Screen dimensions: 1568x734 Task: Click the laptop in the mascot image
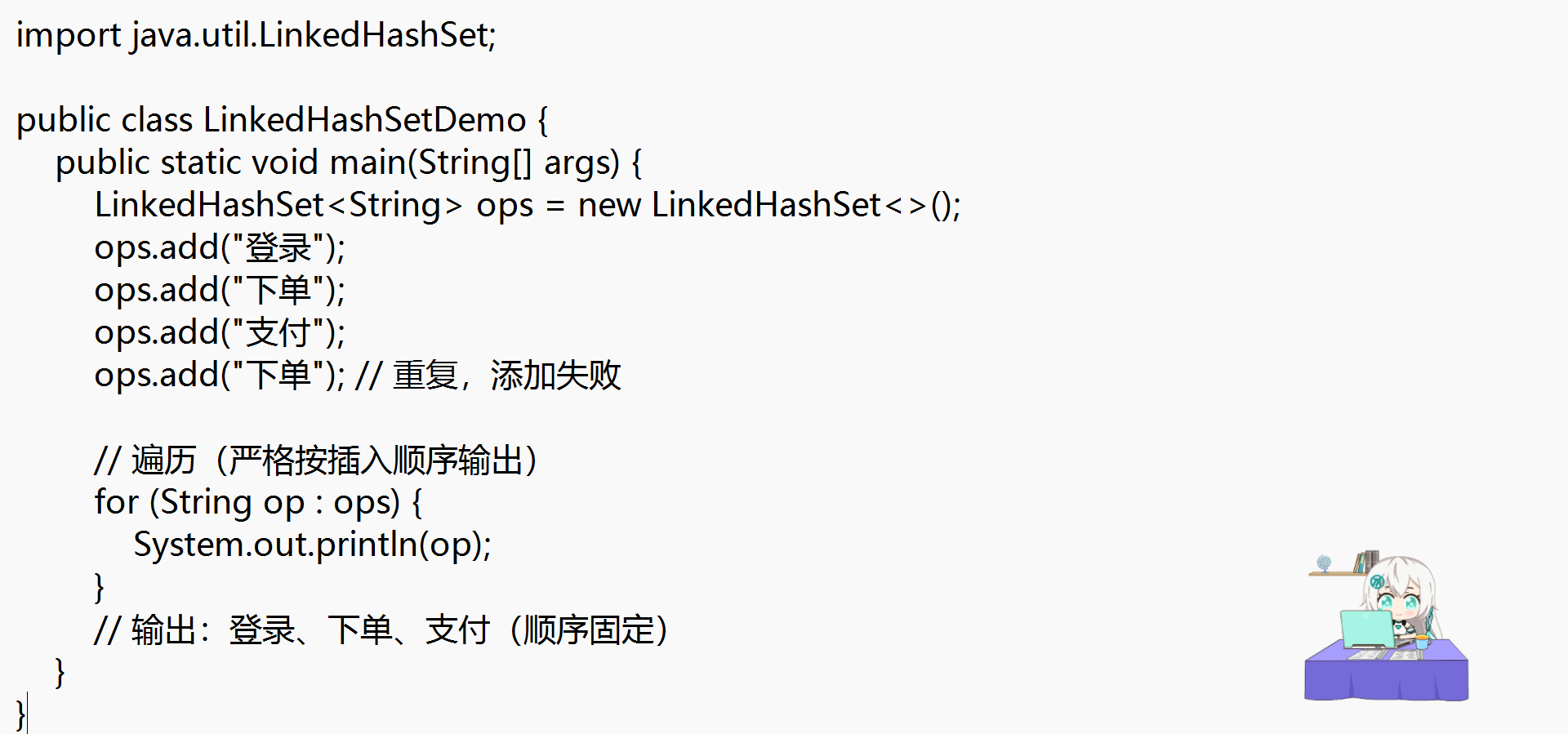[1368, 629]
